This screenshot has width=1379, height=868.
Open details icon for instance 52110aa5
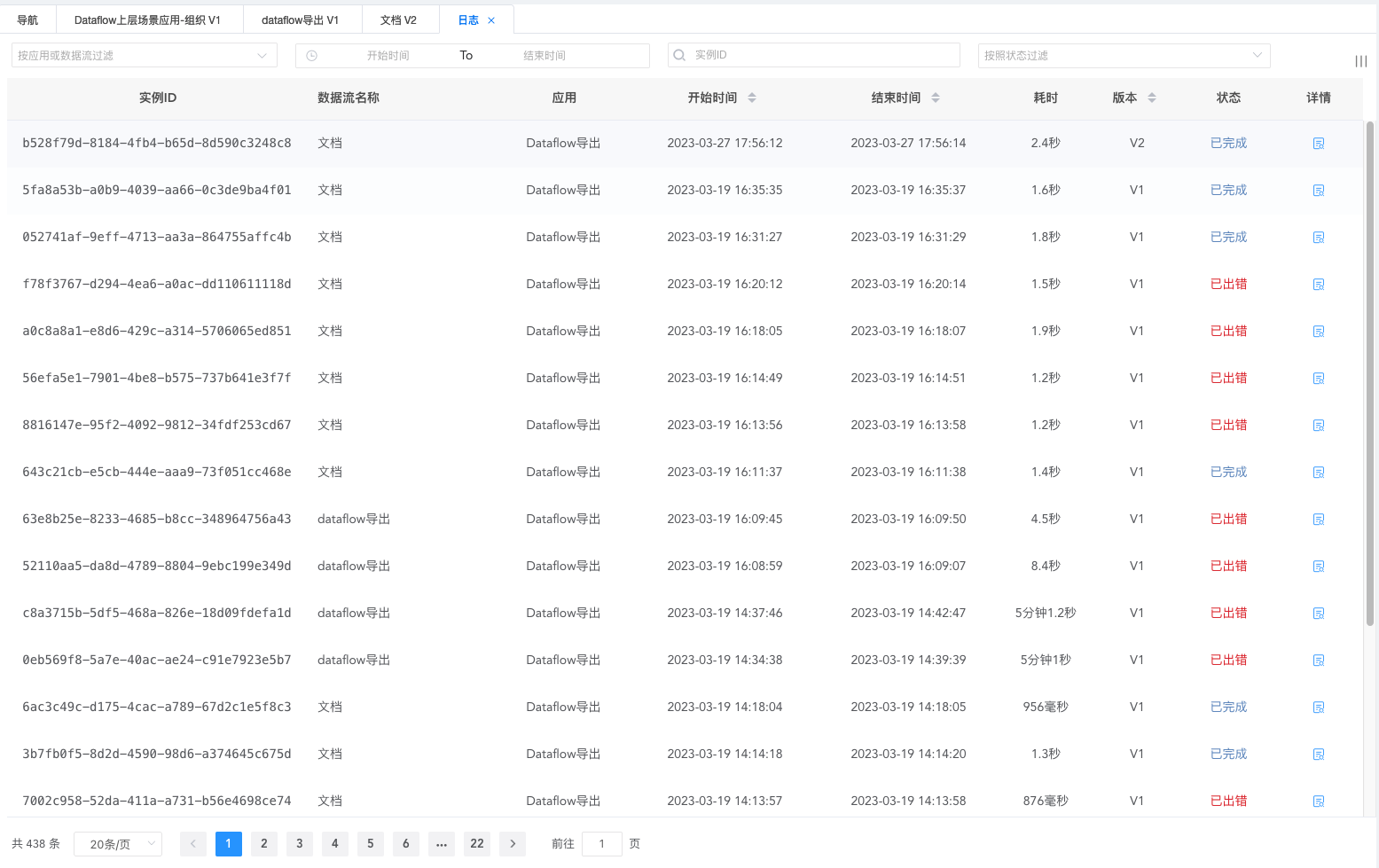point(1319,567)
